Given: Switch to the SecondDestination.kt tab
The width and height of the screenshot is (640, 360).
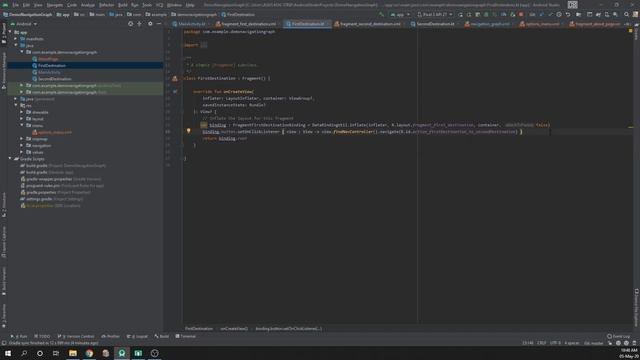Looking at the screenshot, I should pyautogui.click(x=433, y=24).
